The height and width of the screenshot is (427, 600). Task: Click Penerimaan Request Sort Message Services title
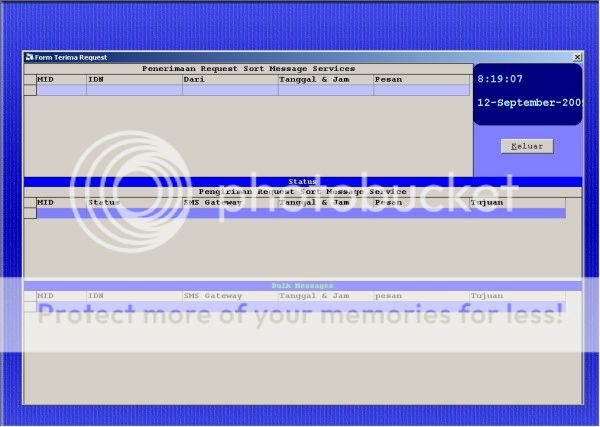[249, 69]
